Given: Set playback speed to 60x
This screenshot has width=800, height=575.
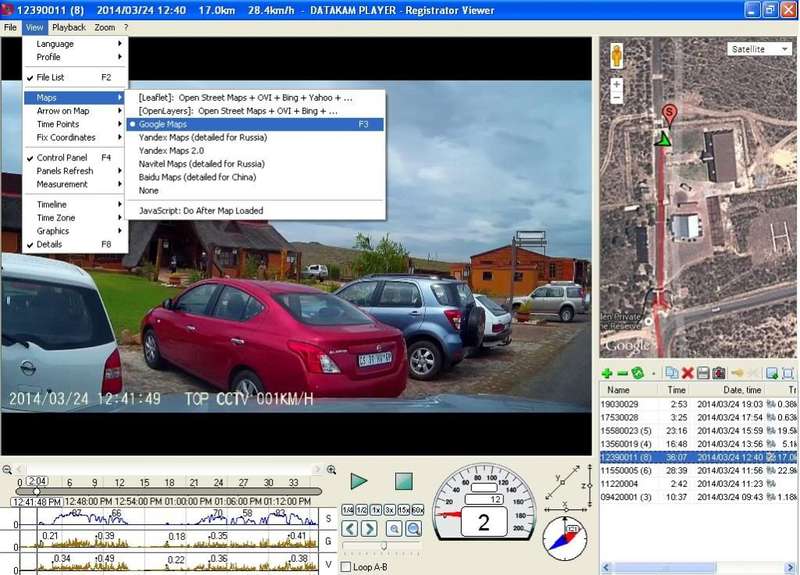Looking at the screenshot, I should click(417, 510).
